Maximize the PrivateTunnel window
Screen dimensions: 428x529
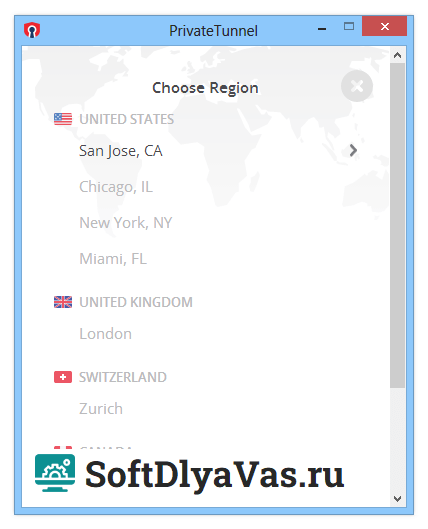click(x=349, y=26)
